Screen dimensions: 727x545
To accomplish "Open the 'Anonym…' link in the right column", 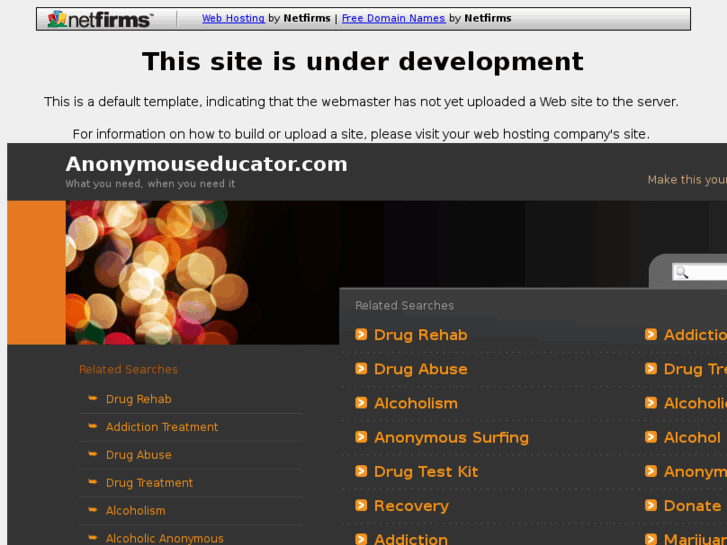I will (695, 472).
